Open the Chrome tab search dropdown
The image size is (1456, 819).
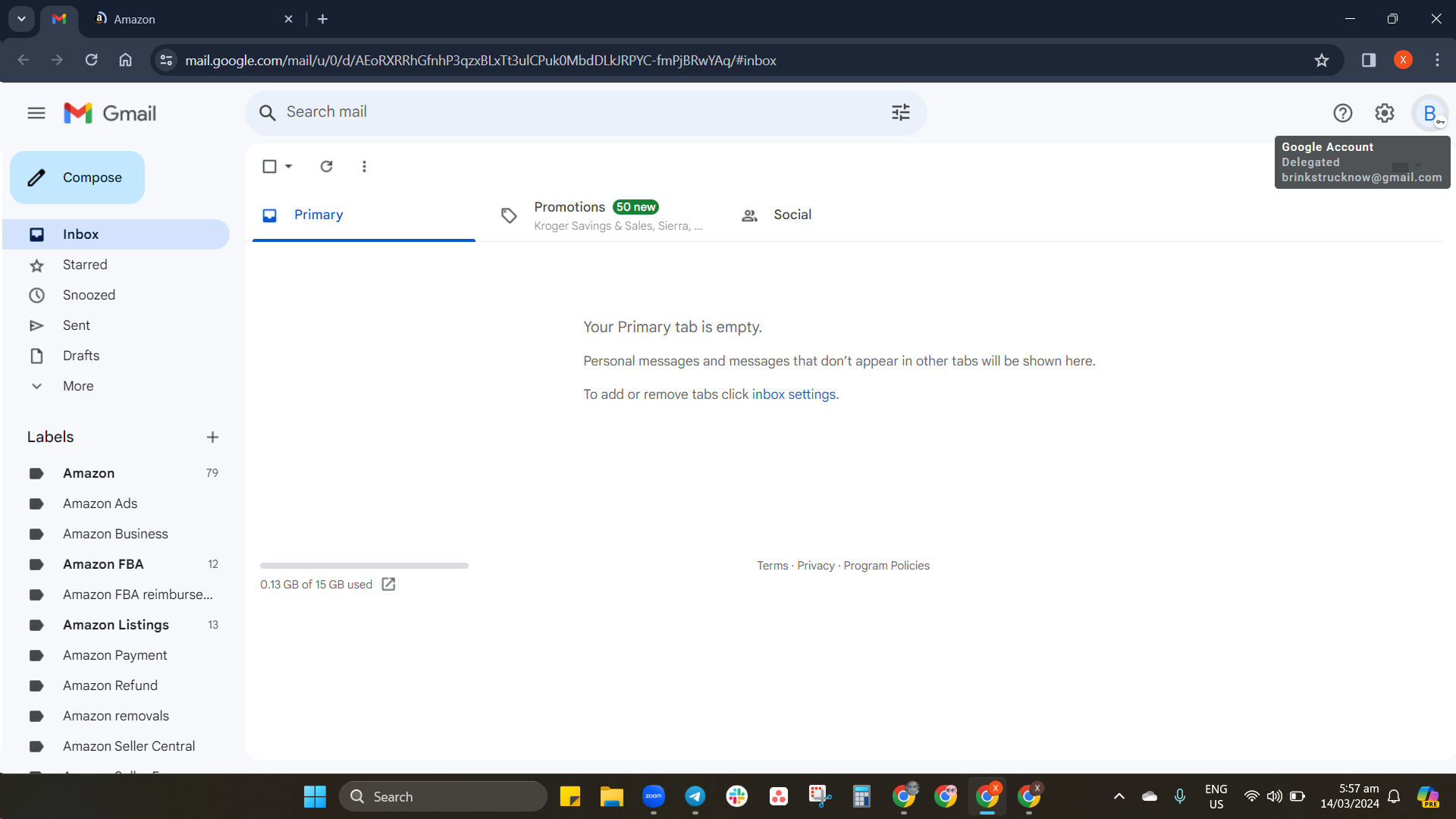[21, 19]
